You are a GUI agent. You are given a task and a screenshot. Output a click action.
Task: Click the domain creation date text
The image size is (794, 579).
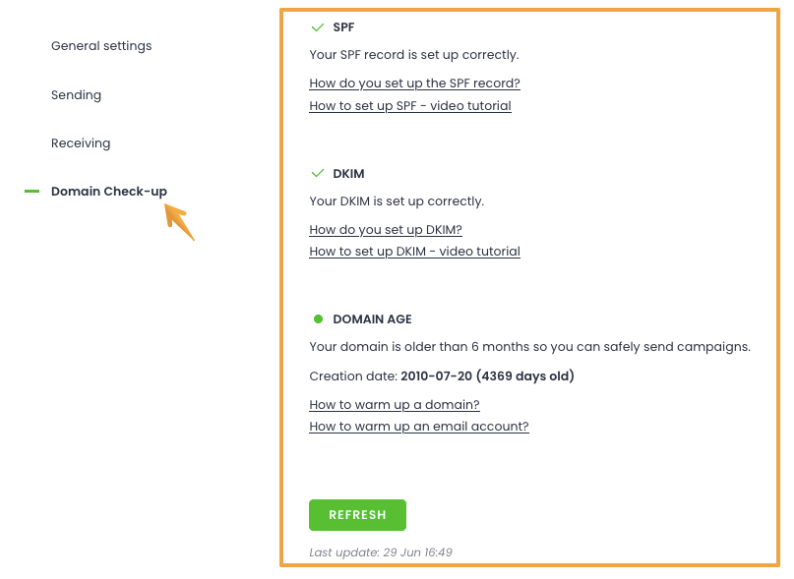(x=442, y=376)
